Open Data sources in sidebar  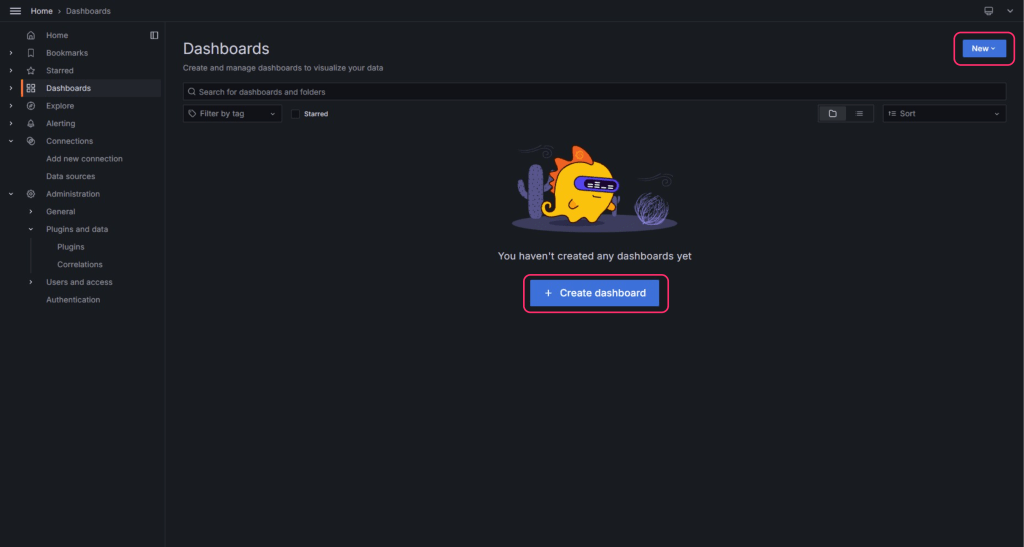tap(71, 176)
